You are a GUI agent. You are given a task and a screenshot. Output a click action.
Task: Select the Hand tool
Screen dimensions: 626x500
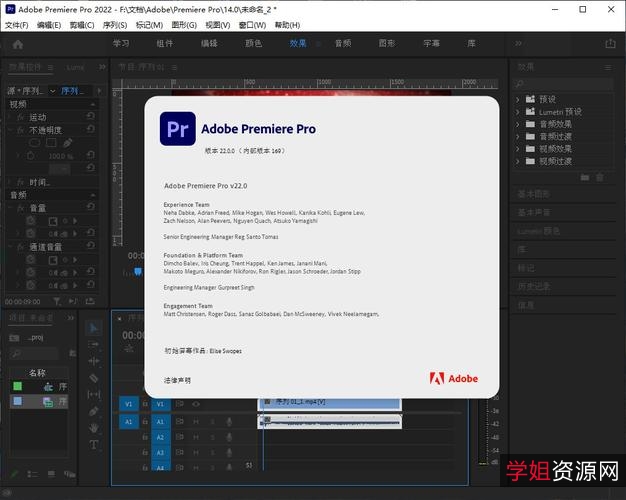tap(94, 428)
